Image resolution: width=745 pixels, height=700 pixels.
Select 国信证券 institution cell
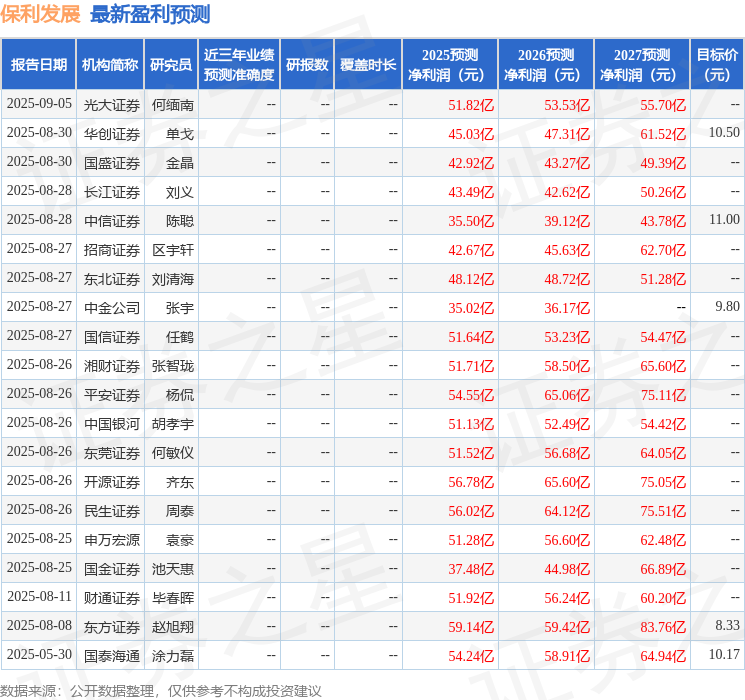click(112, 337)
